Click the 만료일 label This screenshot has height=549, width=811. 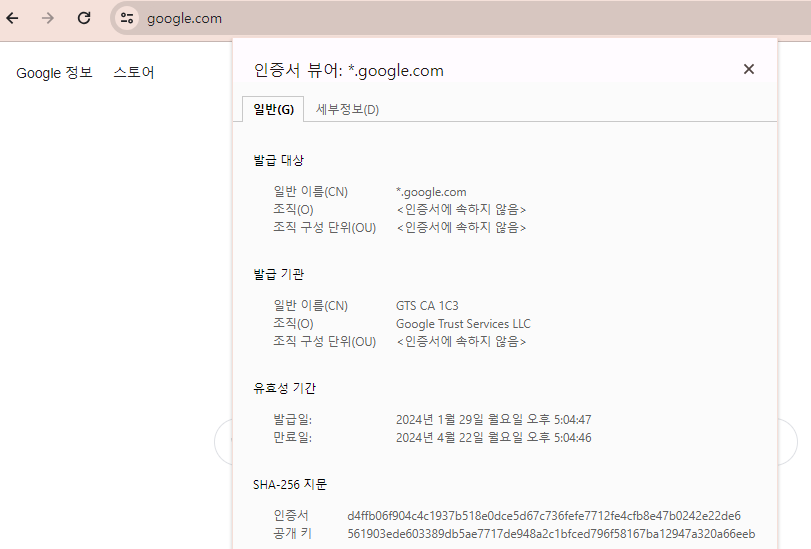(293, 438)
